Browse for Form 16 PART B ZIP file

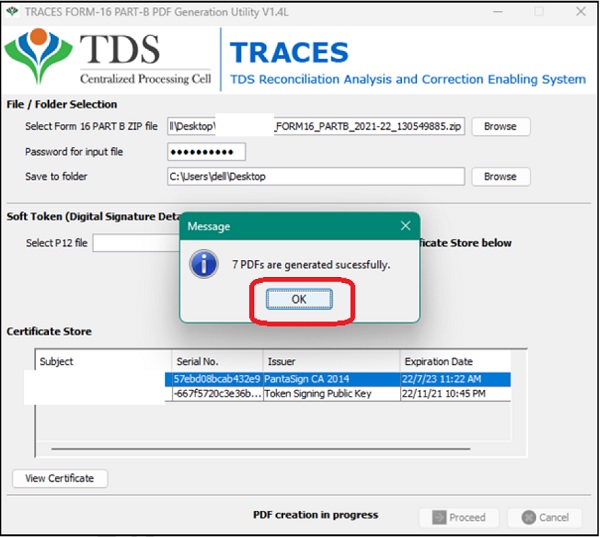(501, 126)
